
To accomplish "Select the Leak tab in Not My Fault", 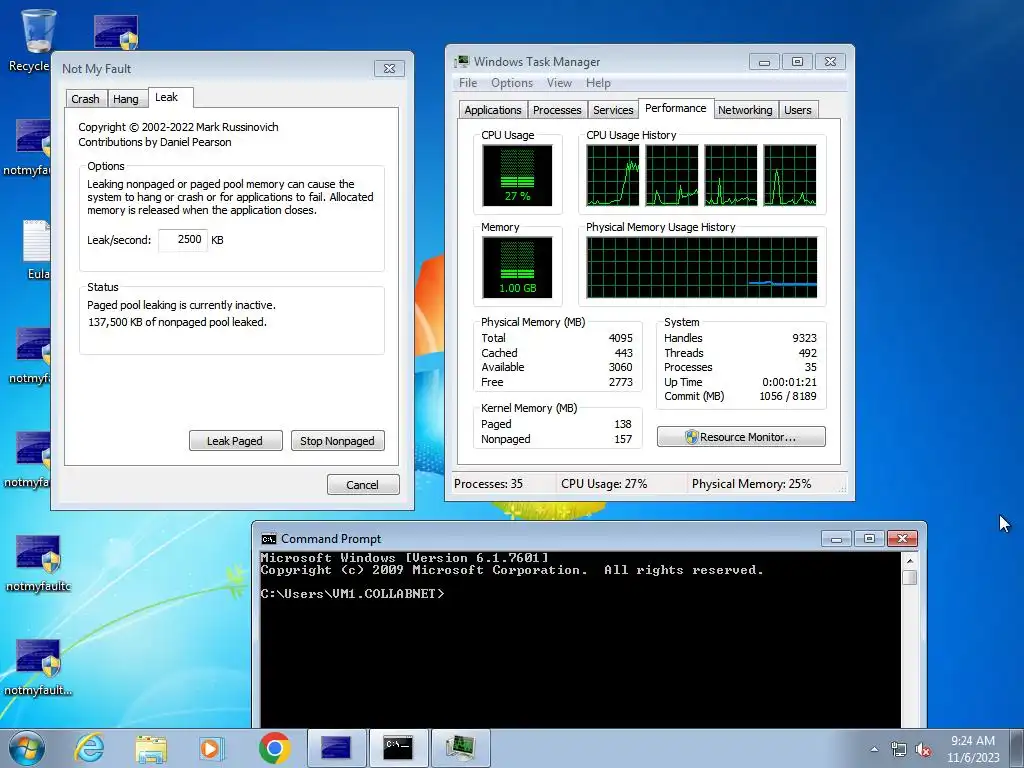I will tap(167, 97).
